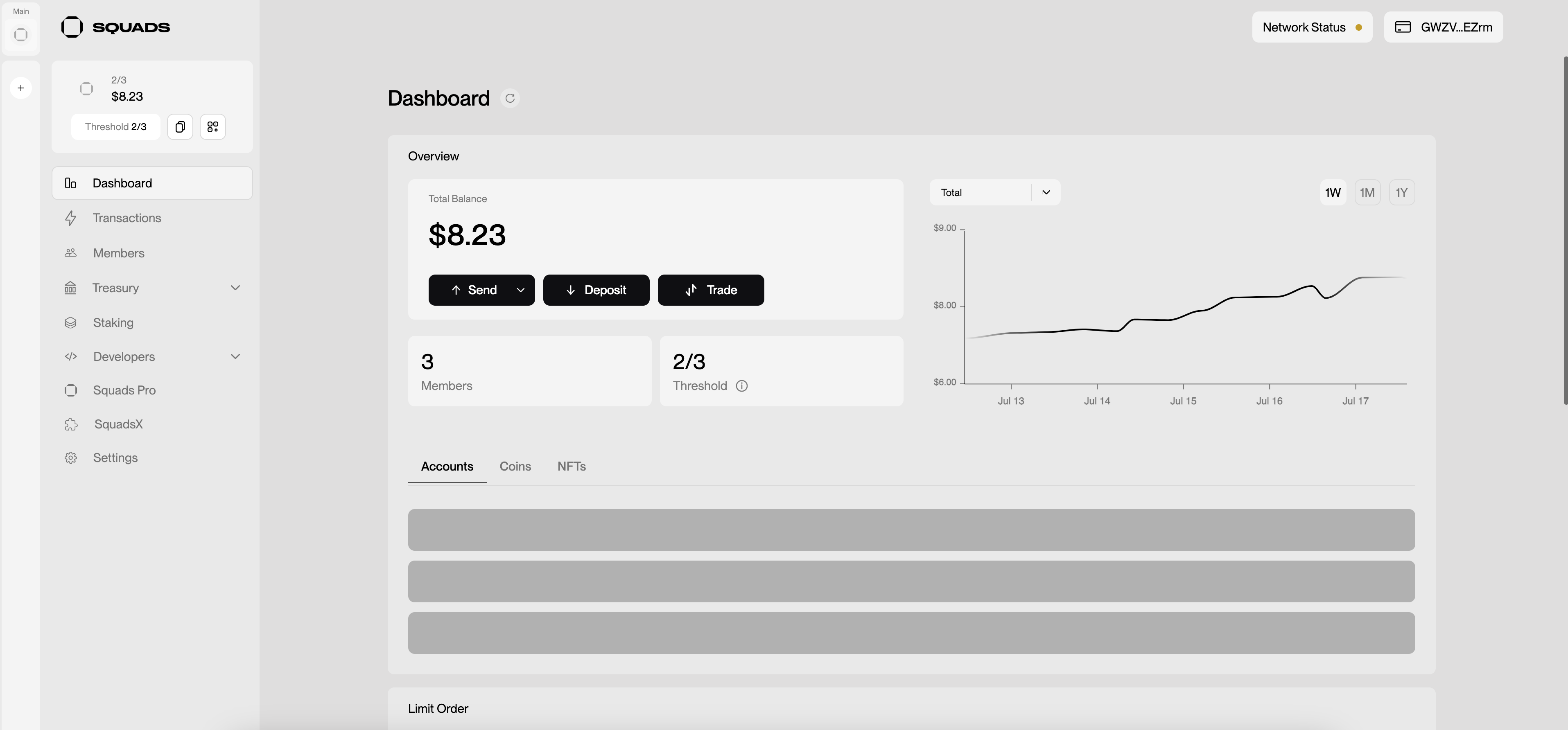Image resolution: width=1568 pixels, height=730 pixels.
Task: Click the Threshold info icon
Action: tap(741, 386)
